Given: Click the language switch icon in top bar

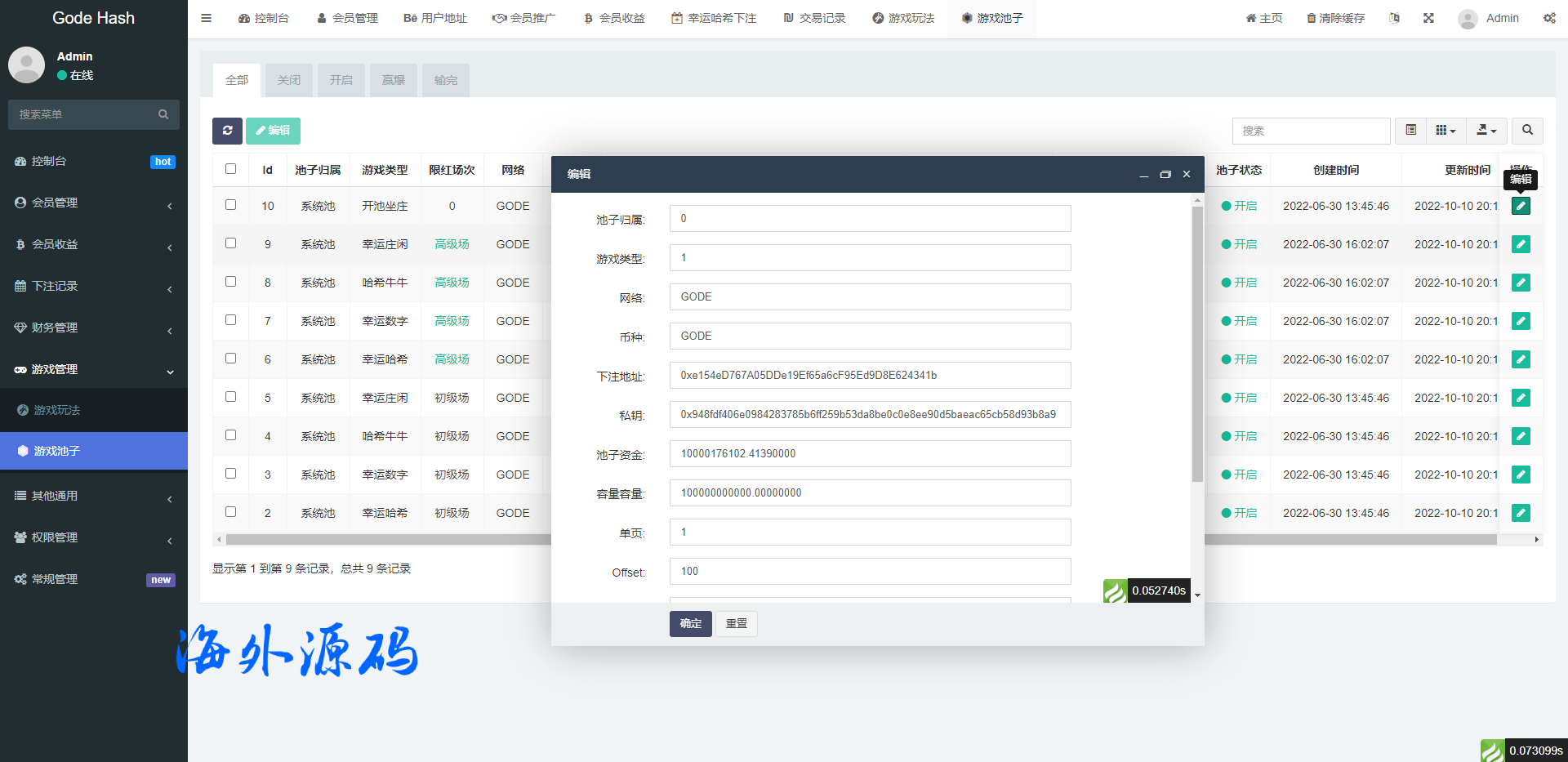Looking at the screenshot, I should coord(1394,18).
